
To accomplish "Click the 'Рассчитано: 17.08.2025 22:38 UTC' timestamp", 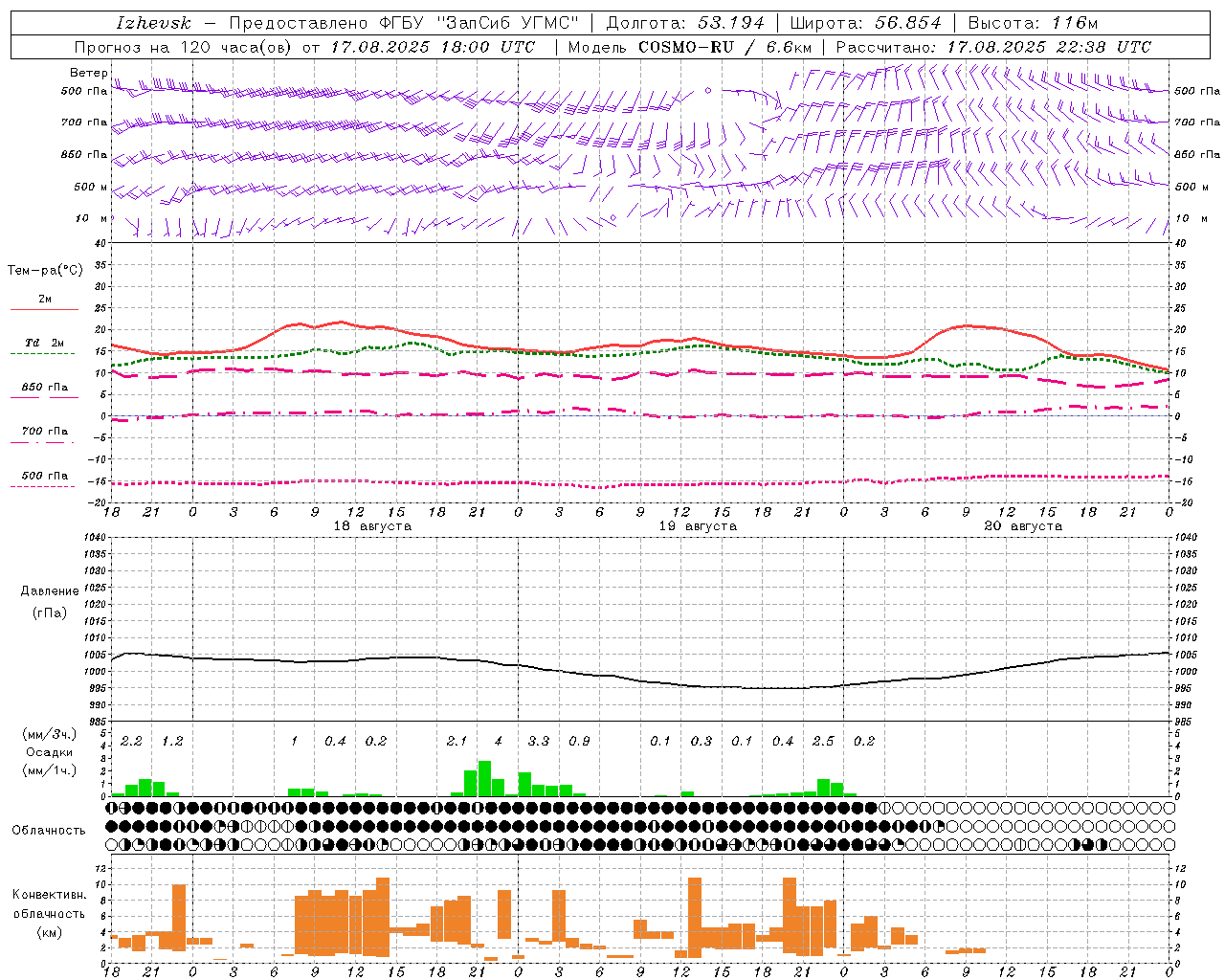I will click(993, 47).
